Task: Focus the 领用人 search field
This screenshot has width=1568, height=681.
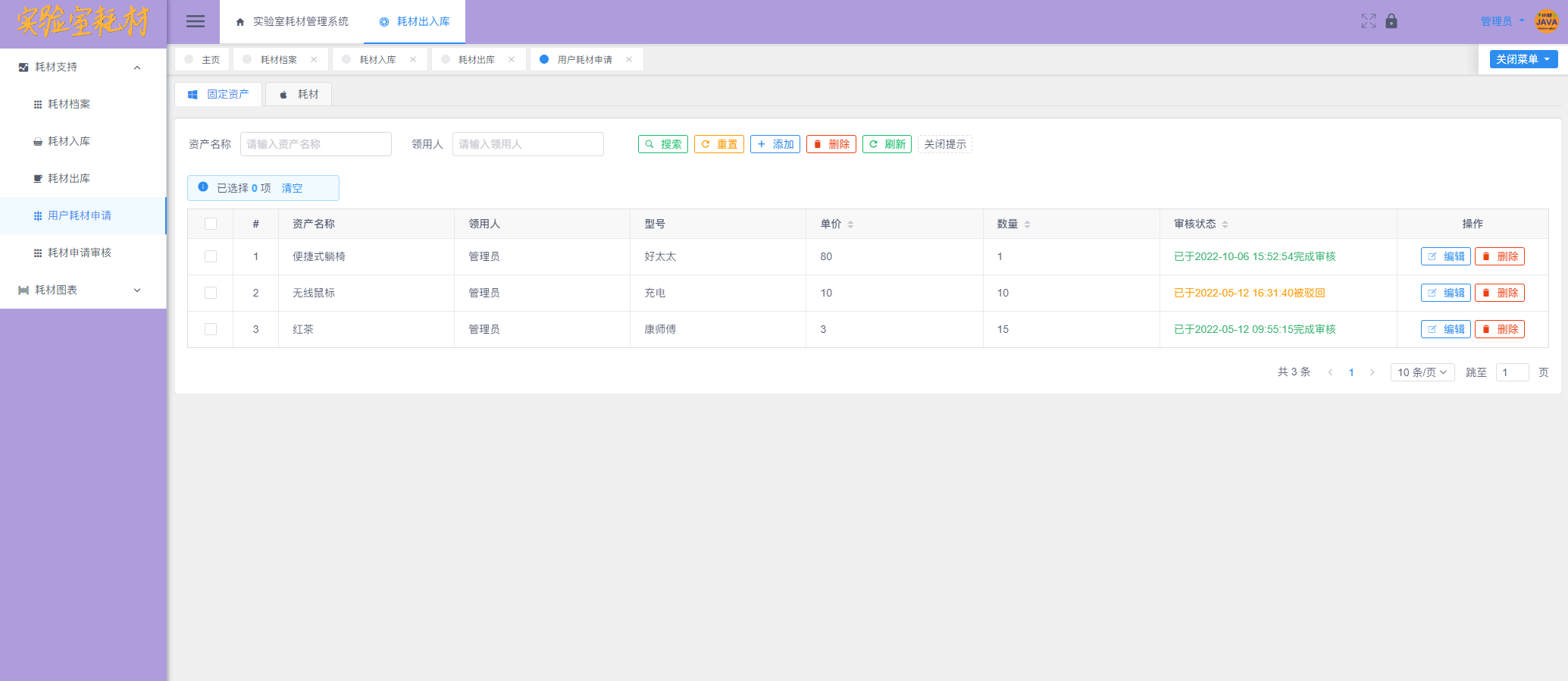Action: [528, 144]
